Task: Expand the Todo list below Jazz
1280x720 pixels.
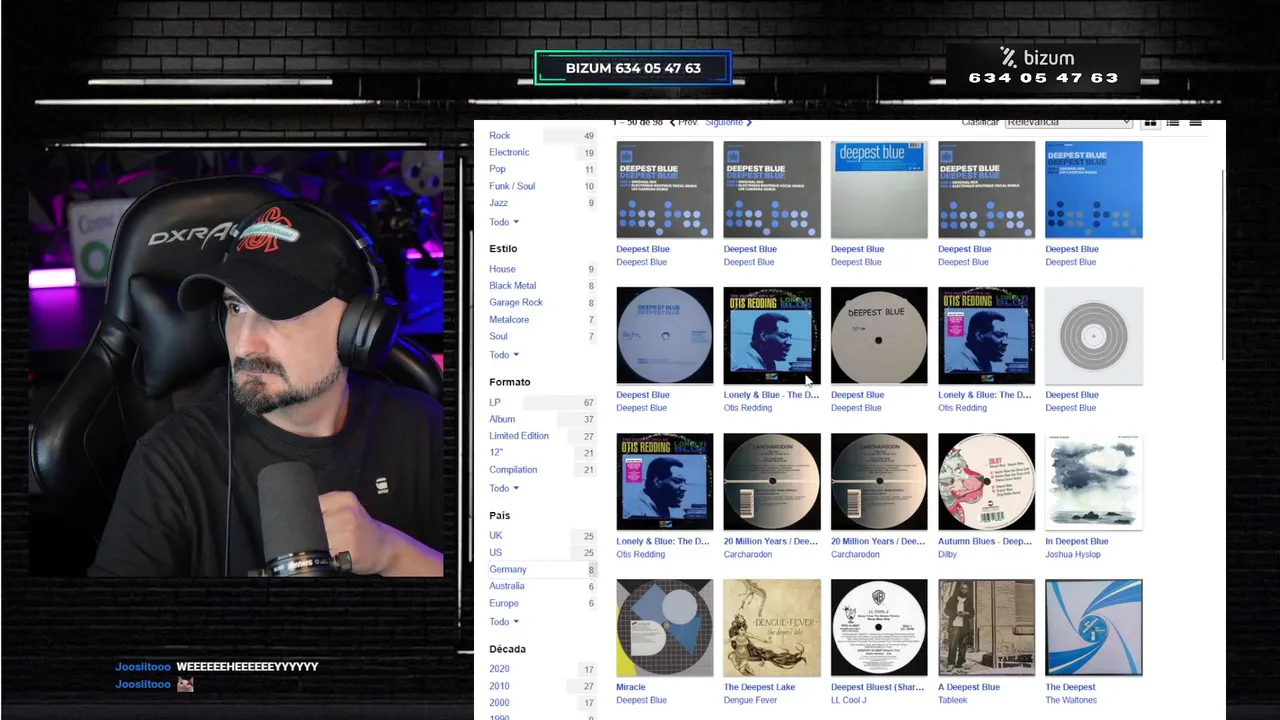Action: [504, 222]
